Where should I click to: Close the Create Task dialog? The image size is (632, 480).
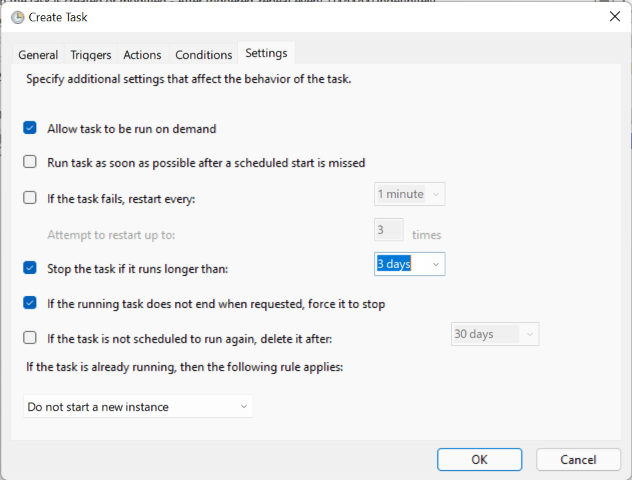click(613, 17)
